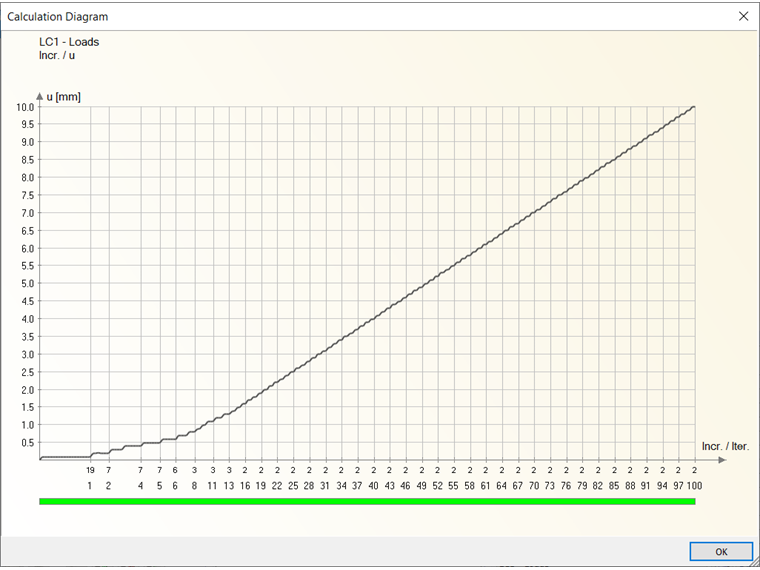Click the 2.5 value on the y-axis
The image size is (760, 570).
click(x=28, y=372)
